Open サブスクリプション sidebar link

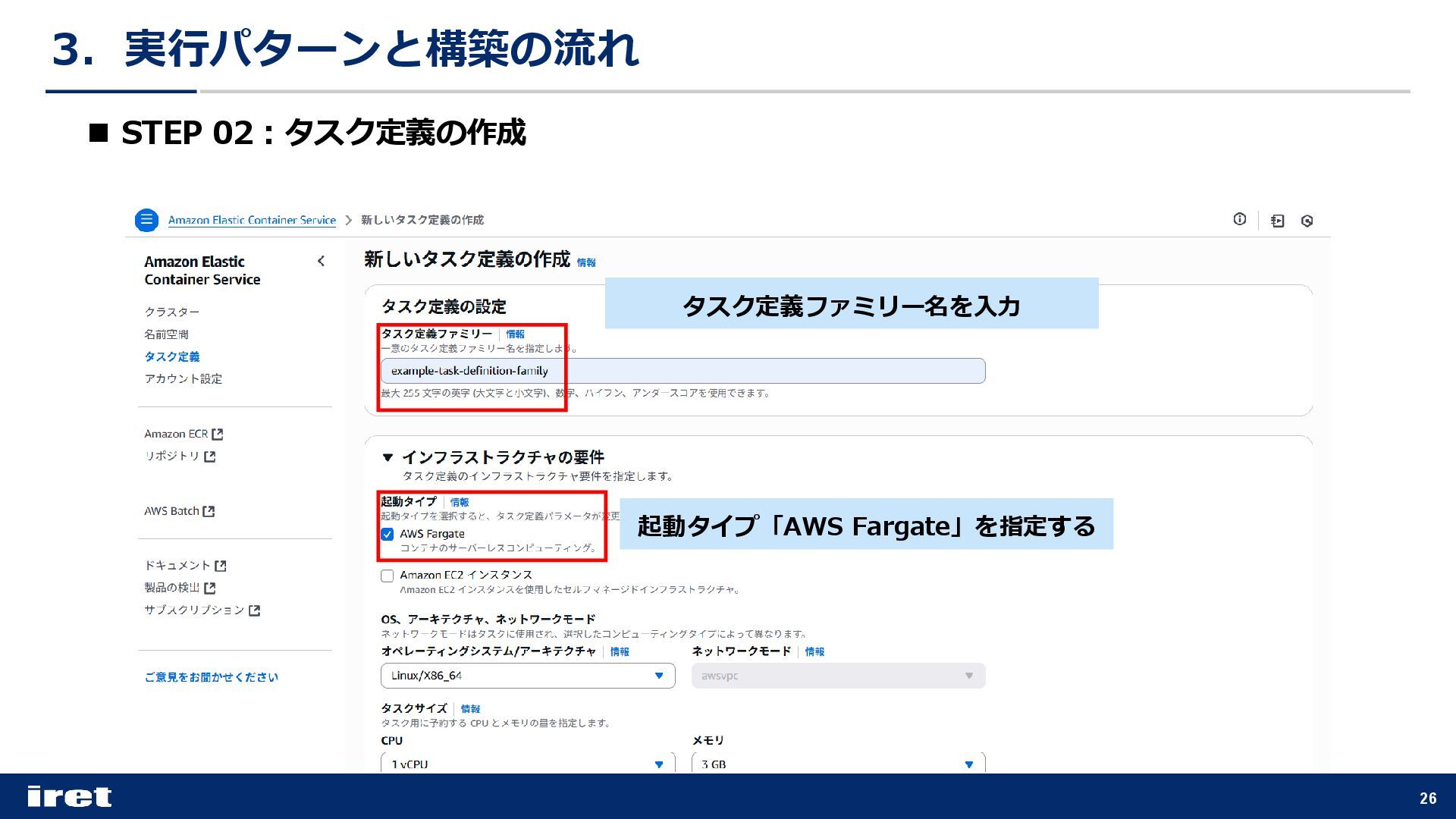coord(194,610)
